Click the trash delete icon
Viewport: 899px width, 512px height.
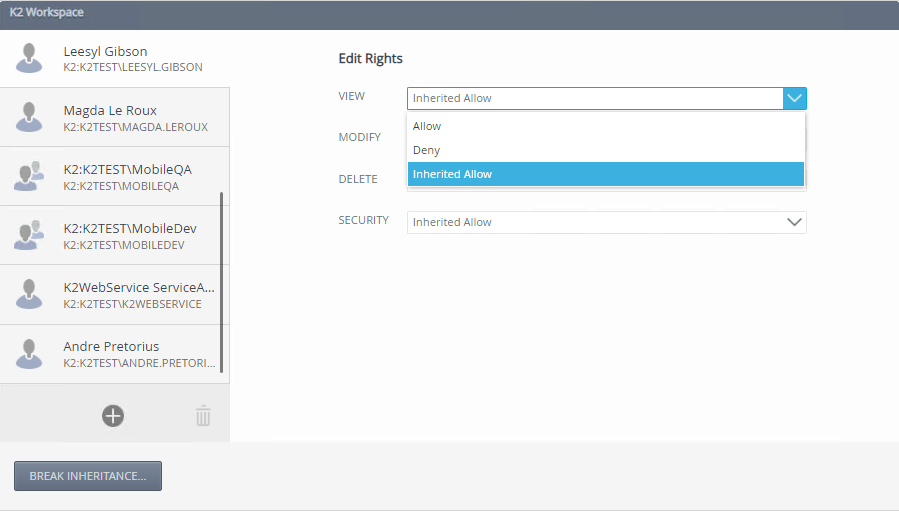point(203,416)
